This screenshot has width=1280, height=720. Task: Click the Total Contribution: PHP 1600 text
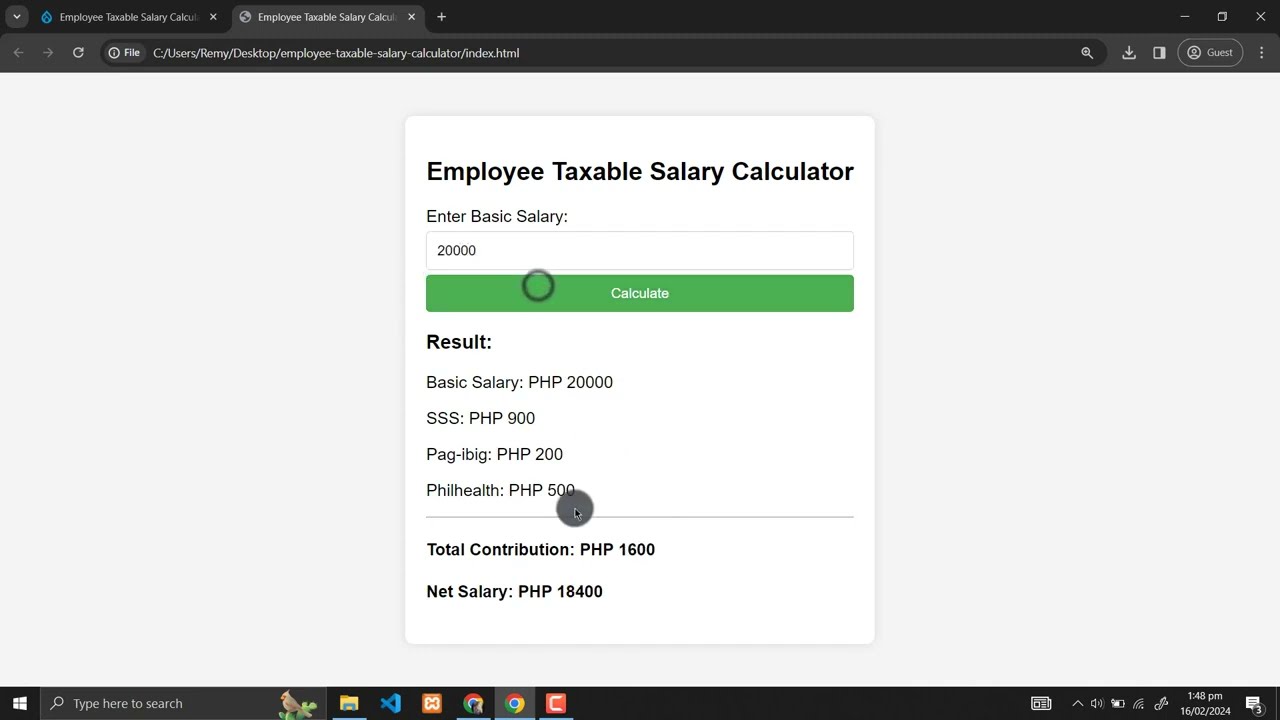pos(541,550)
